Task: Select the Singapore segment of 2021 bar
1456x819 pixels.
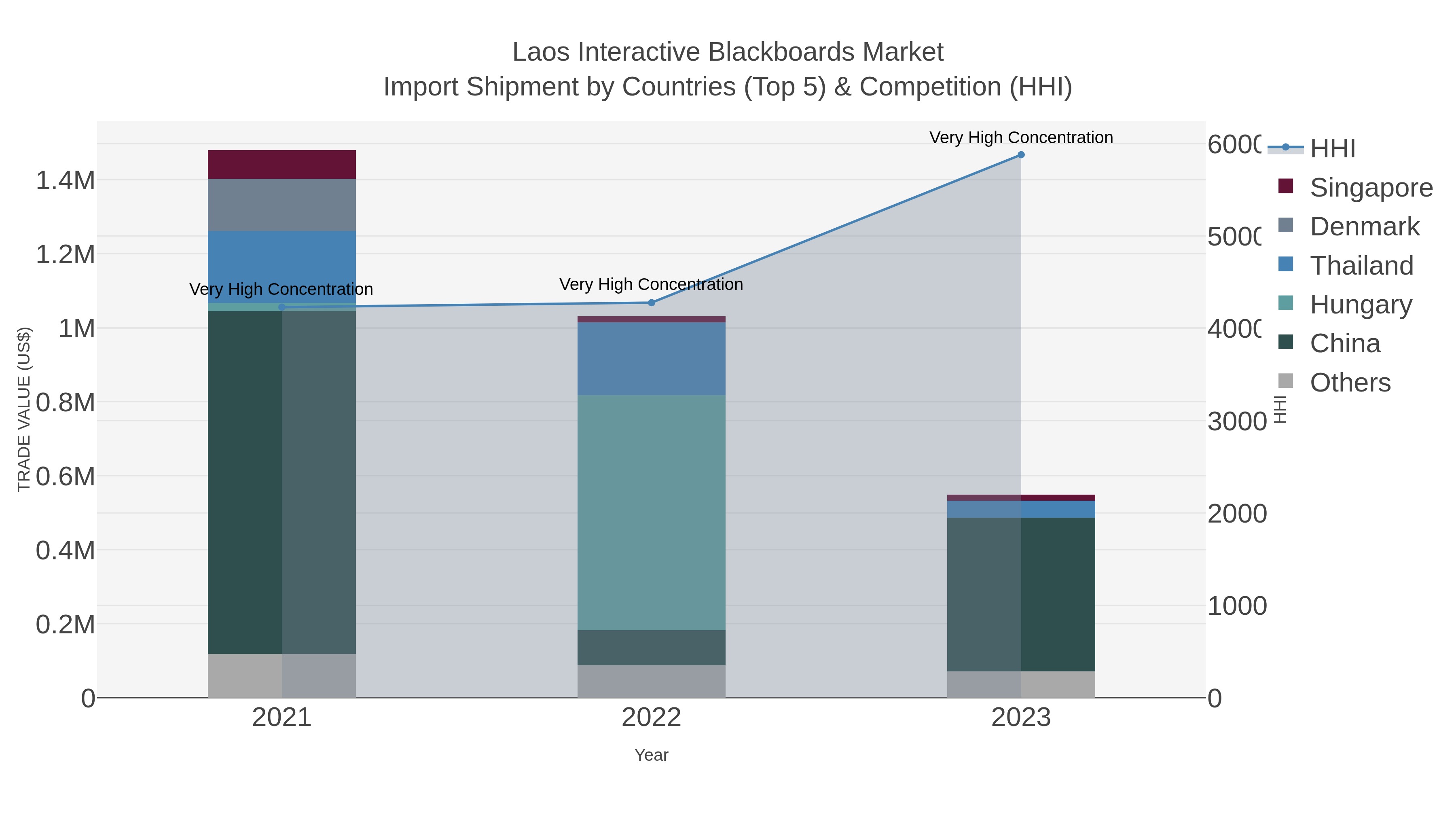Action: coord(282,165)
